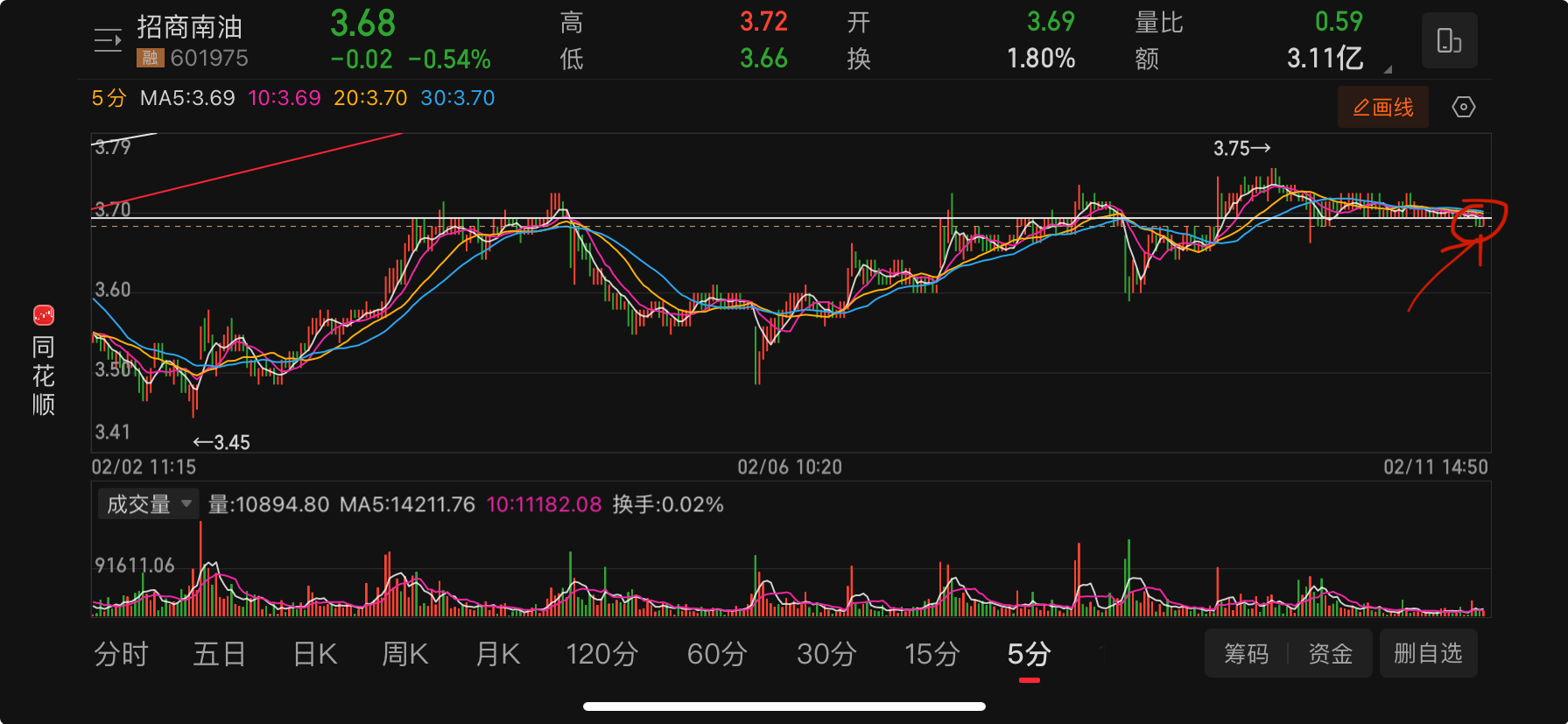Tap the 画线 draw line button
This screenshot has height=724, width=1568.
coord(1383,107)
